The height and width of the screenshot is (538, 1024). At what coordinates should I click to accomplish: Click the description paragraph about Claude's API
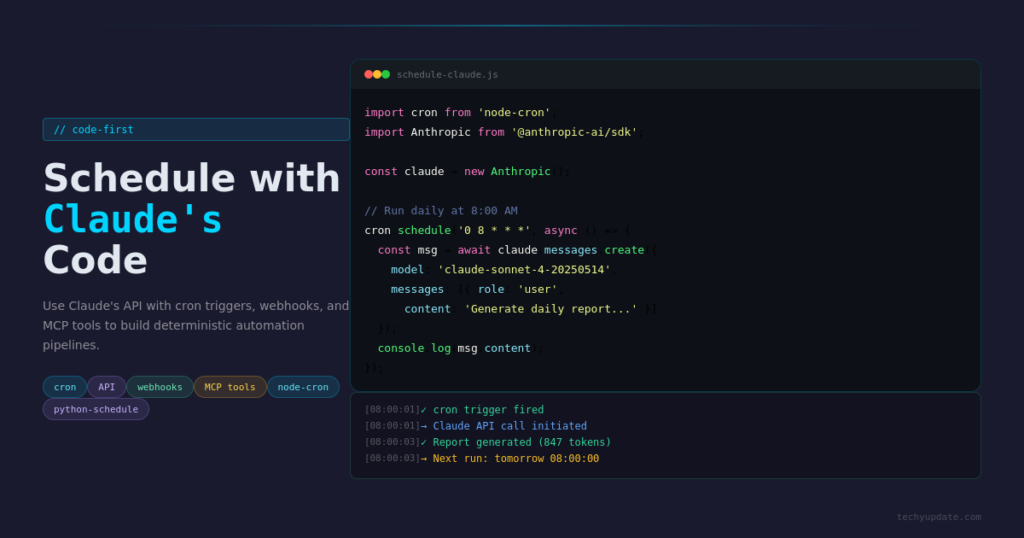(x=196, y=325)
